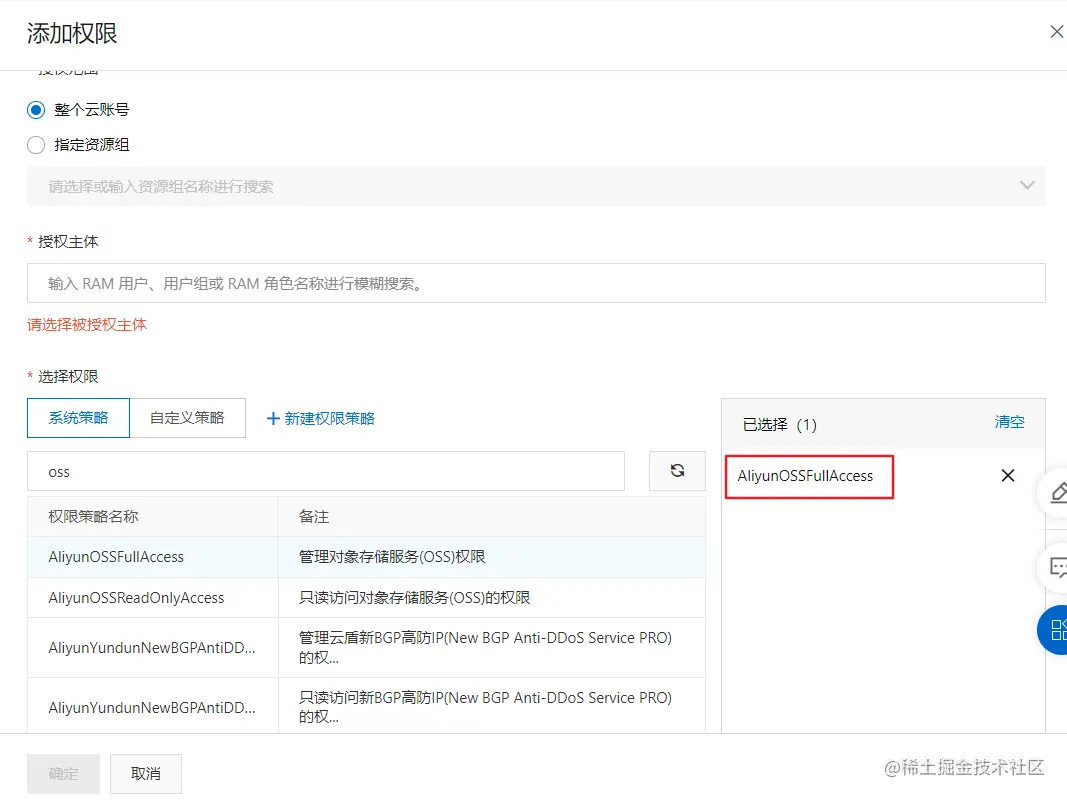The height and width of the screenshot is (800, 1067).
Task: Select the AliyunOSSReadOnlyAccess policy row
Action: 366,598
